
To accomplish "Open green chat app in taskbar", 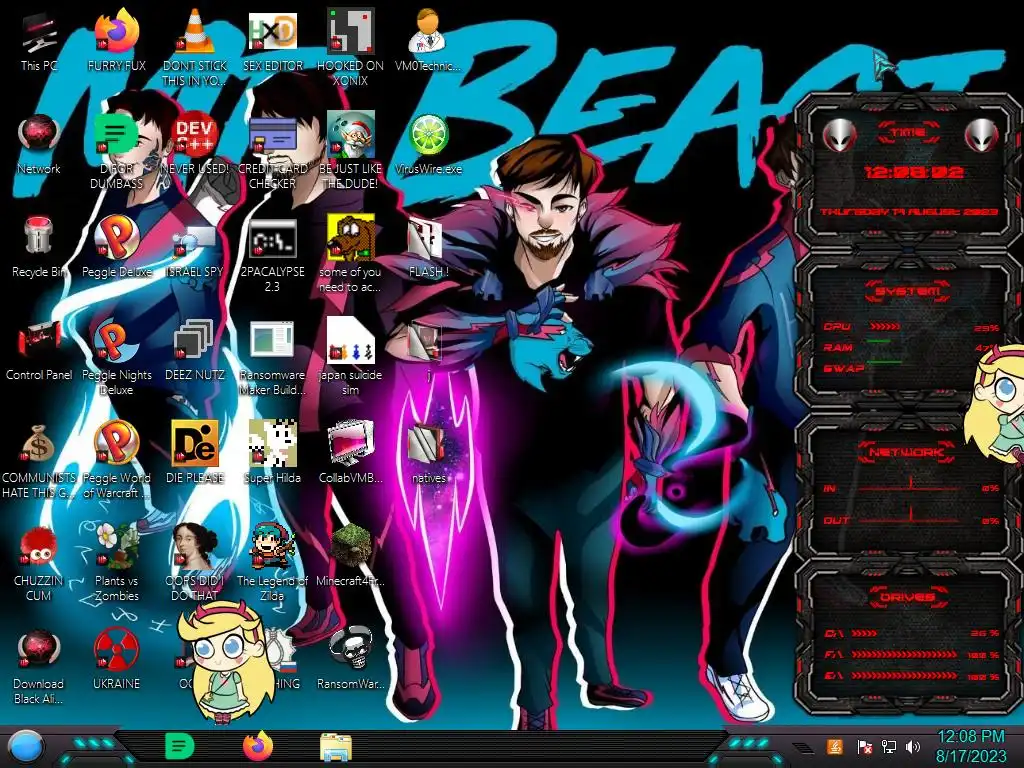I will 179,746.
